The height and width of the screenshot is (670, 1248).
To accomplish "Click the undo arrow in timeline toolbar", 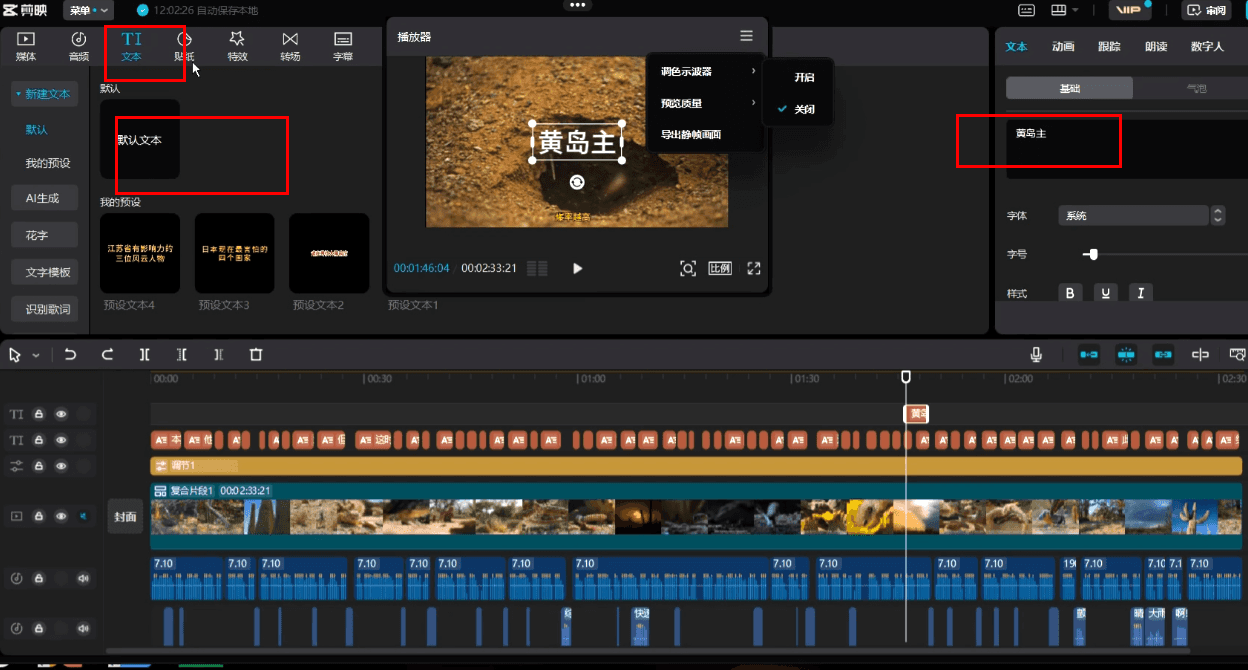I will [70, 354].
